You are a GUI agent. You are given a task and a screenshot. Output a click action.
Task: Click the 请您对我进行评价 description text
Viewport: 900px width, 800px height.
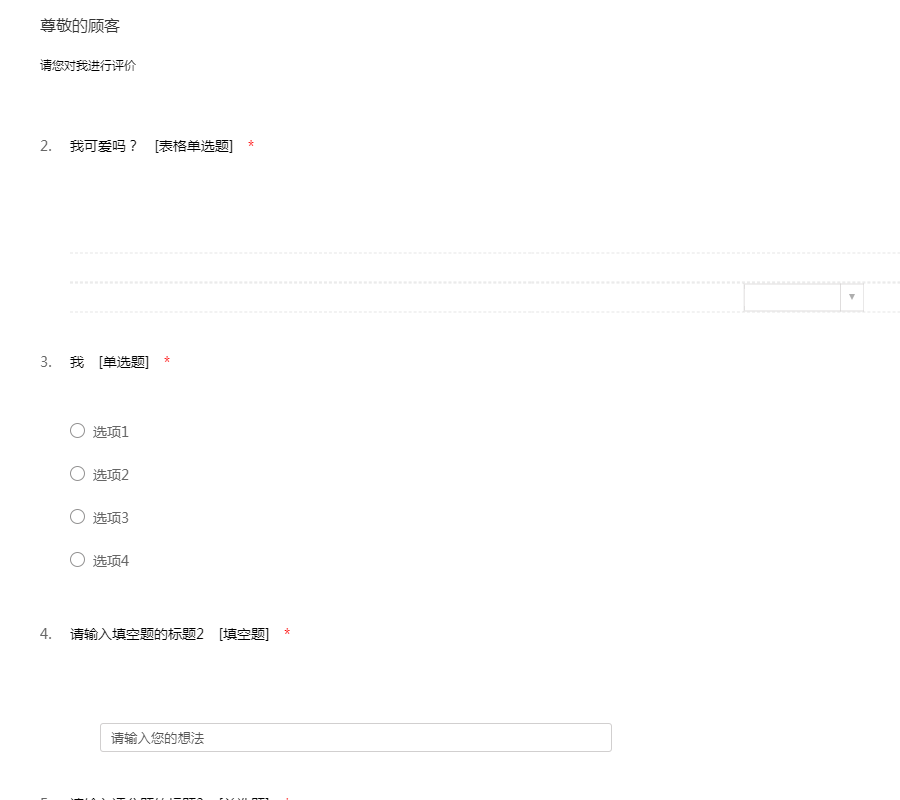[88, 66]
